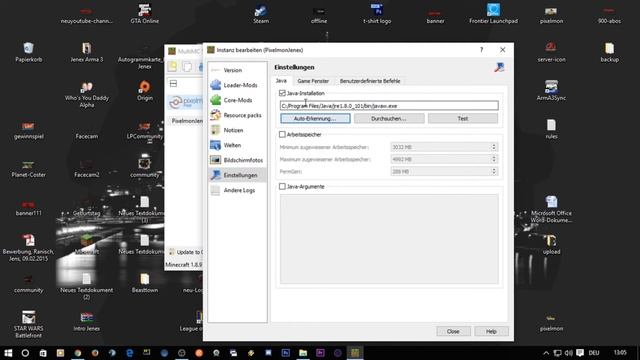Screen dimensions: 640x360
Task: Select the Pixelmon instance in the MultiMC window
Action: [186, 109]
